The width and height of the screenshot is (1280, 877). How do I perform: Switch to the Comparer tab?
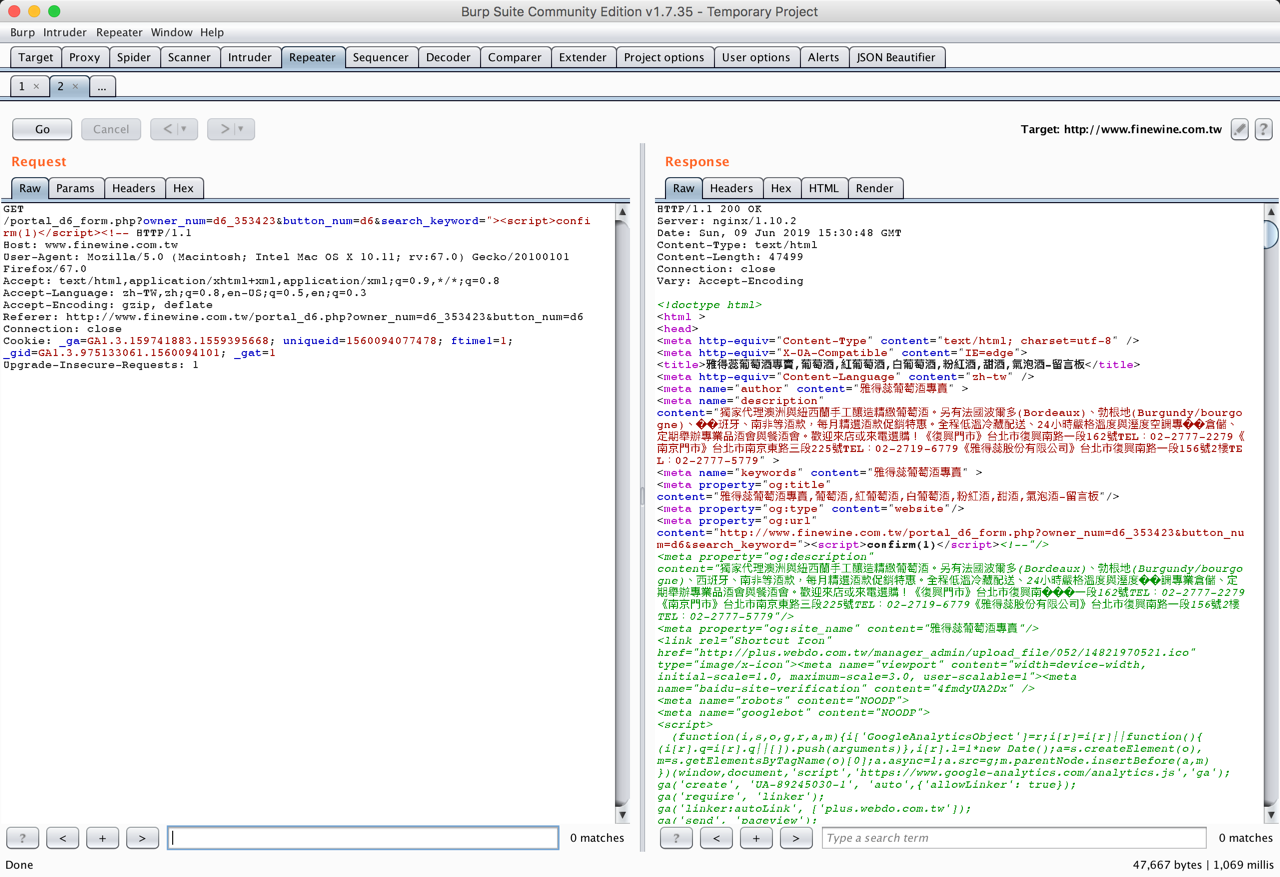pos(515,57)
